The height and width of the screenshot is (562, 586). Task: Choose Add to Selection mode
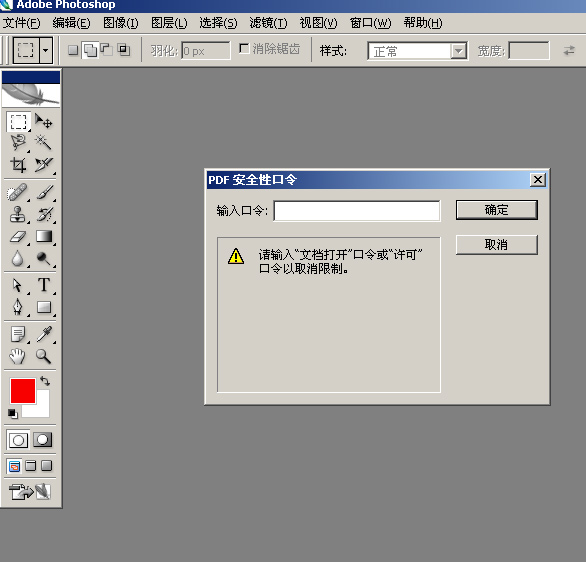point(90,50)
